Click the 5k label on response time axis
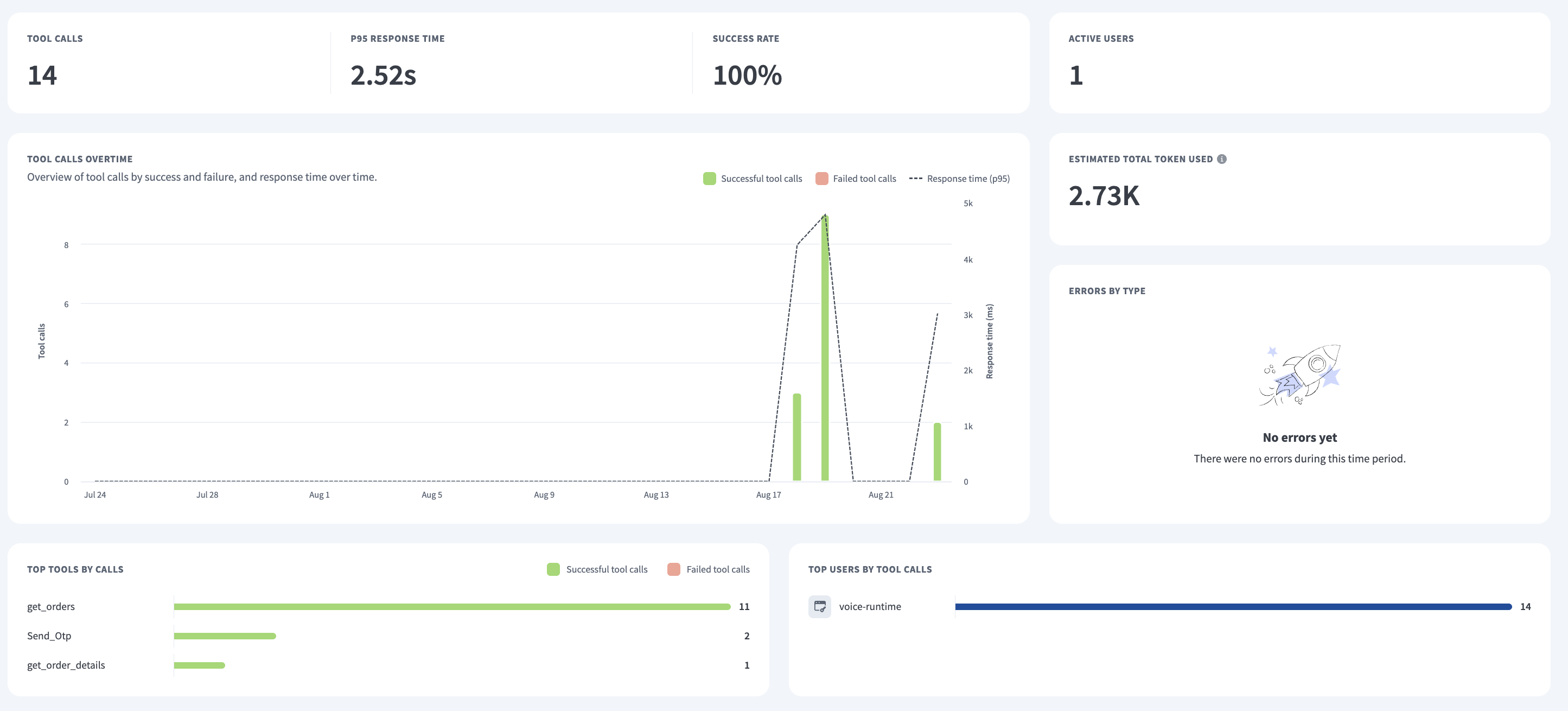 point(968,204)
